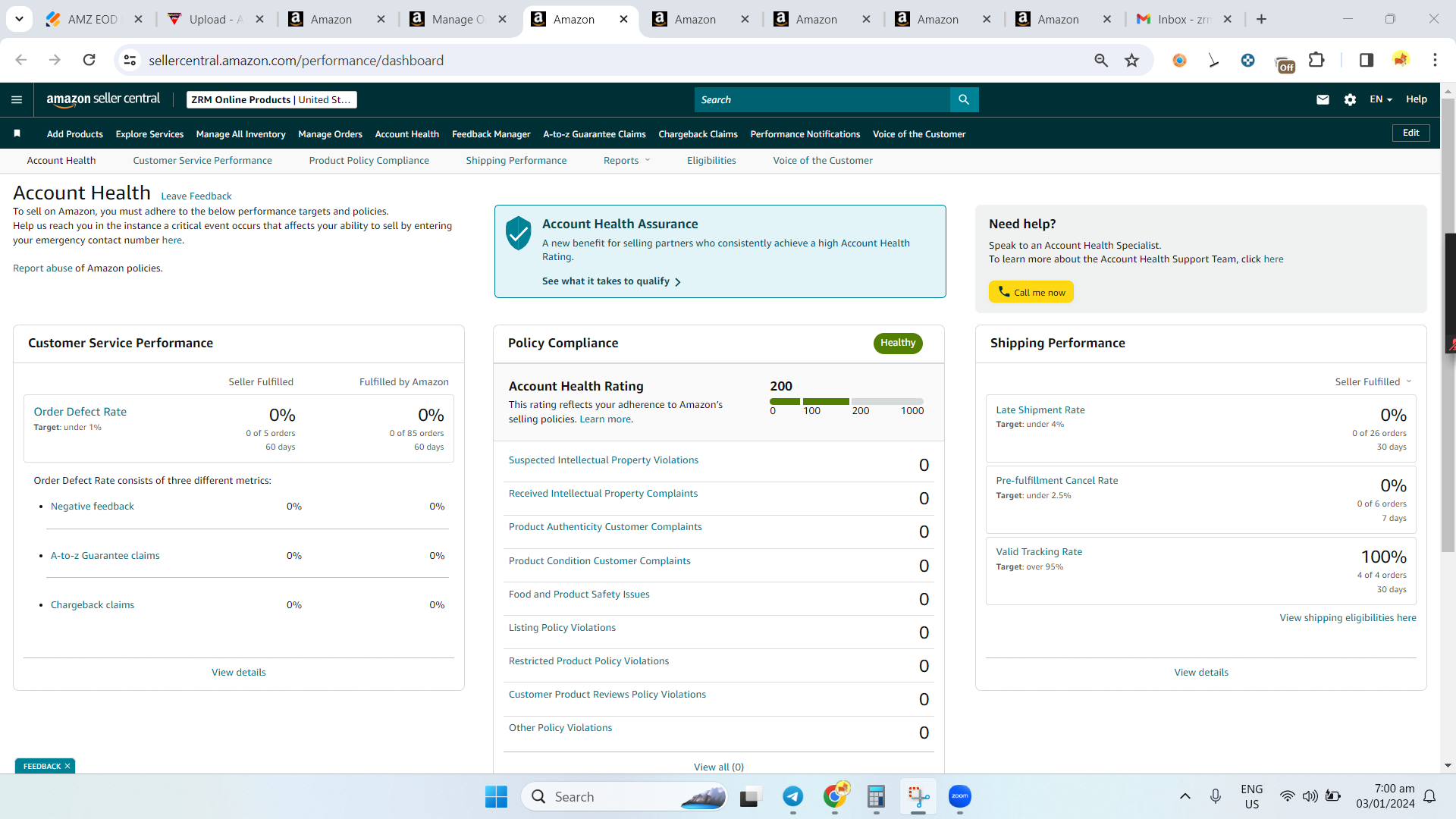
Task: Open Calculator from the taskbar
Action: tap(877, 796)
